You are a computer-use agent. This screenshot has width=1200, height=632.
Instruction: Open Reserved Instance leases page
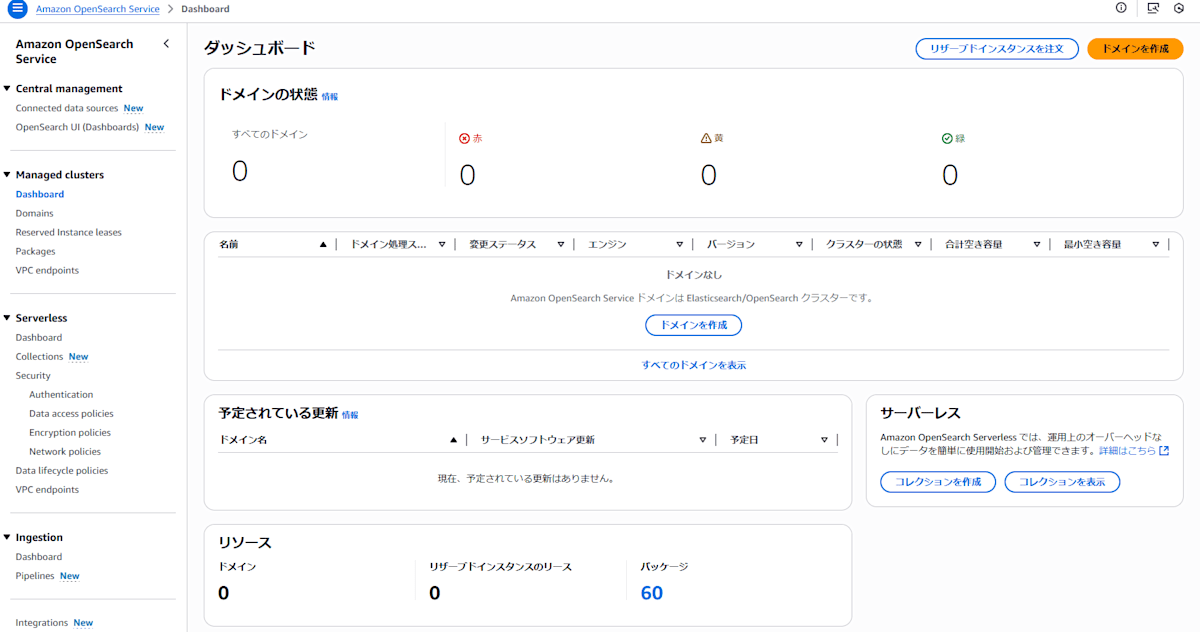coord(69,232)
